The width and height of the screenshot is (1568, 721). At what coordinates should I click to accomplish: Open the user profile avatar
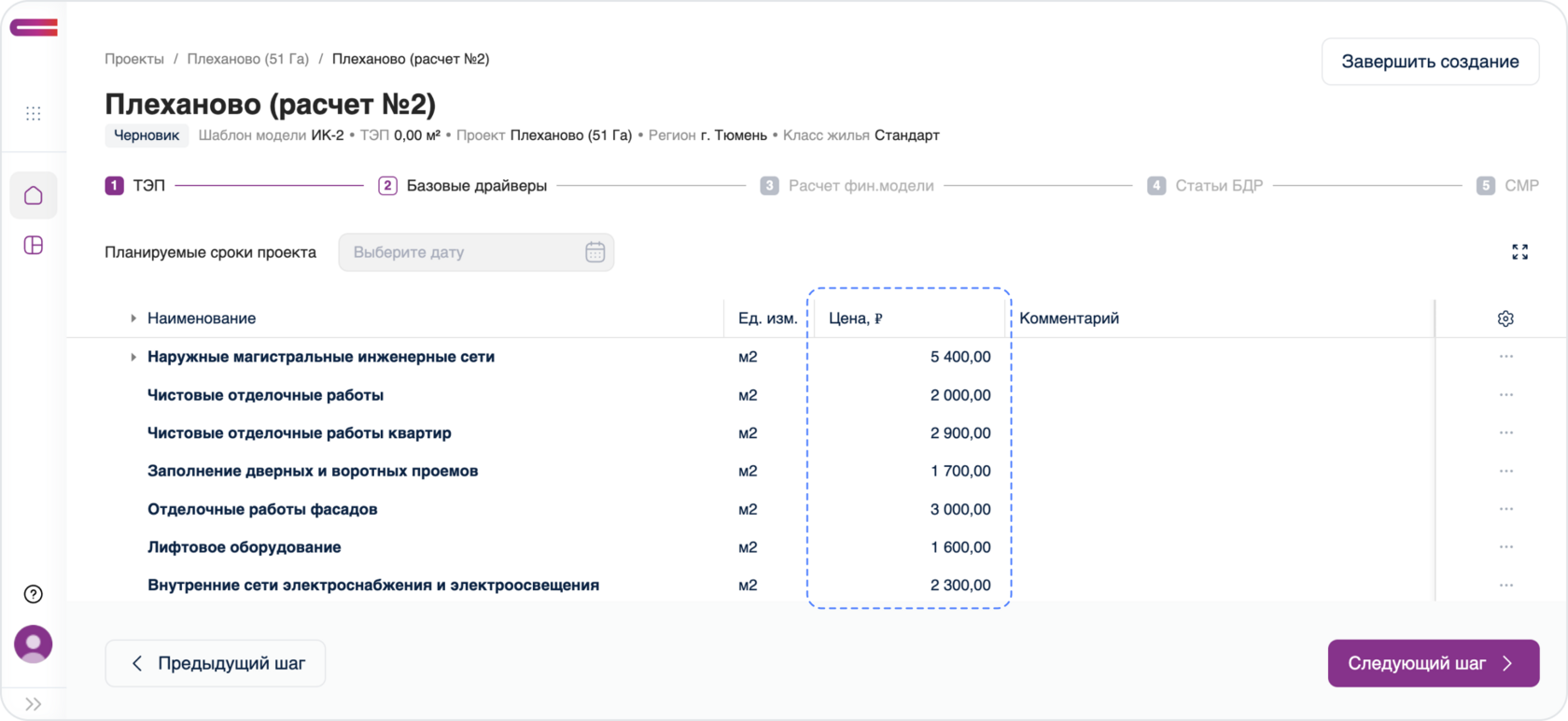point(34,644)
